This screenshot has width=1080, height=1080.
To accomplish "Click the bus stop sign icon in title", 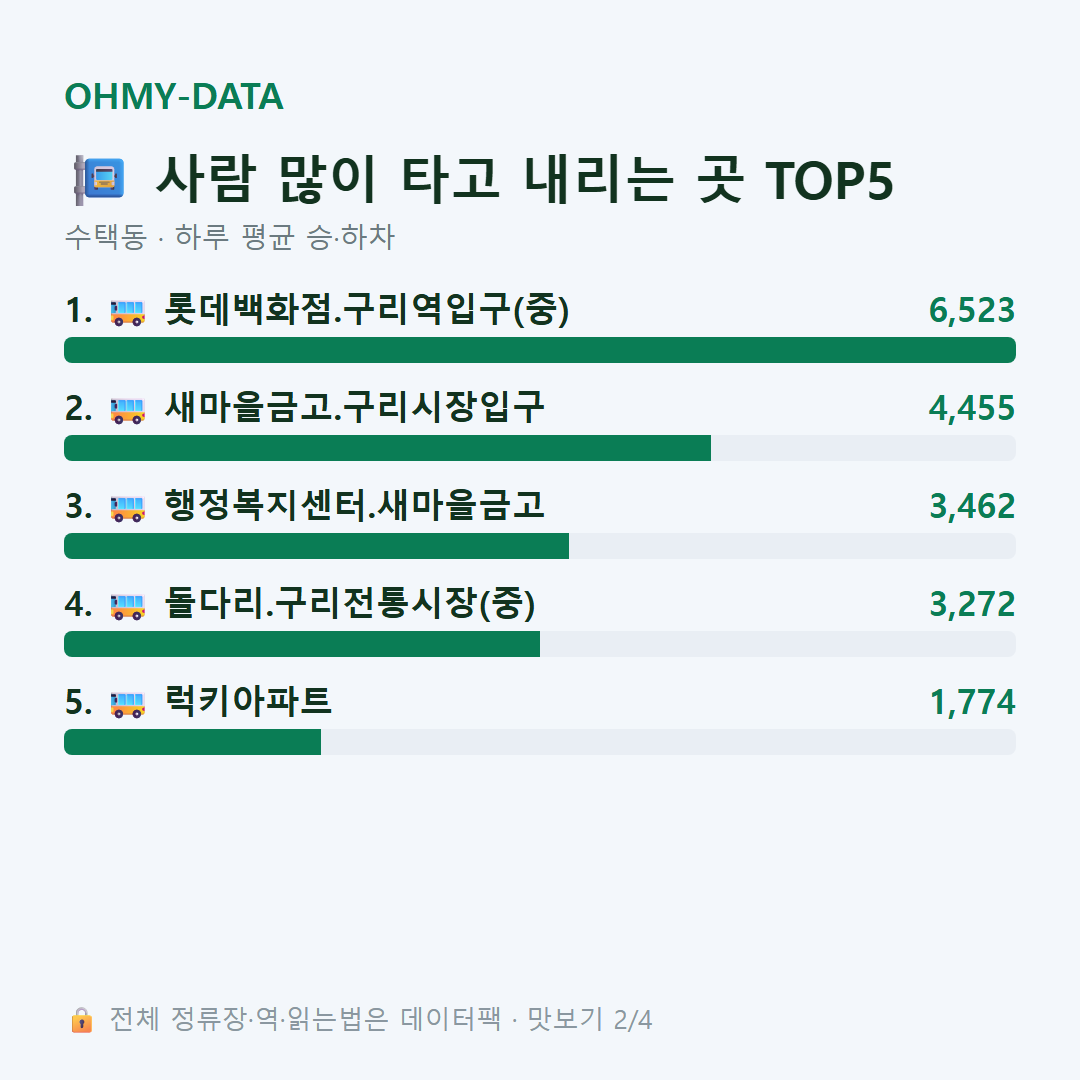I will [99, 180].
